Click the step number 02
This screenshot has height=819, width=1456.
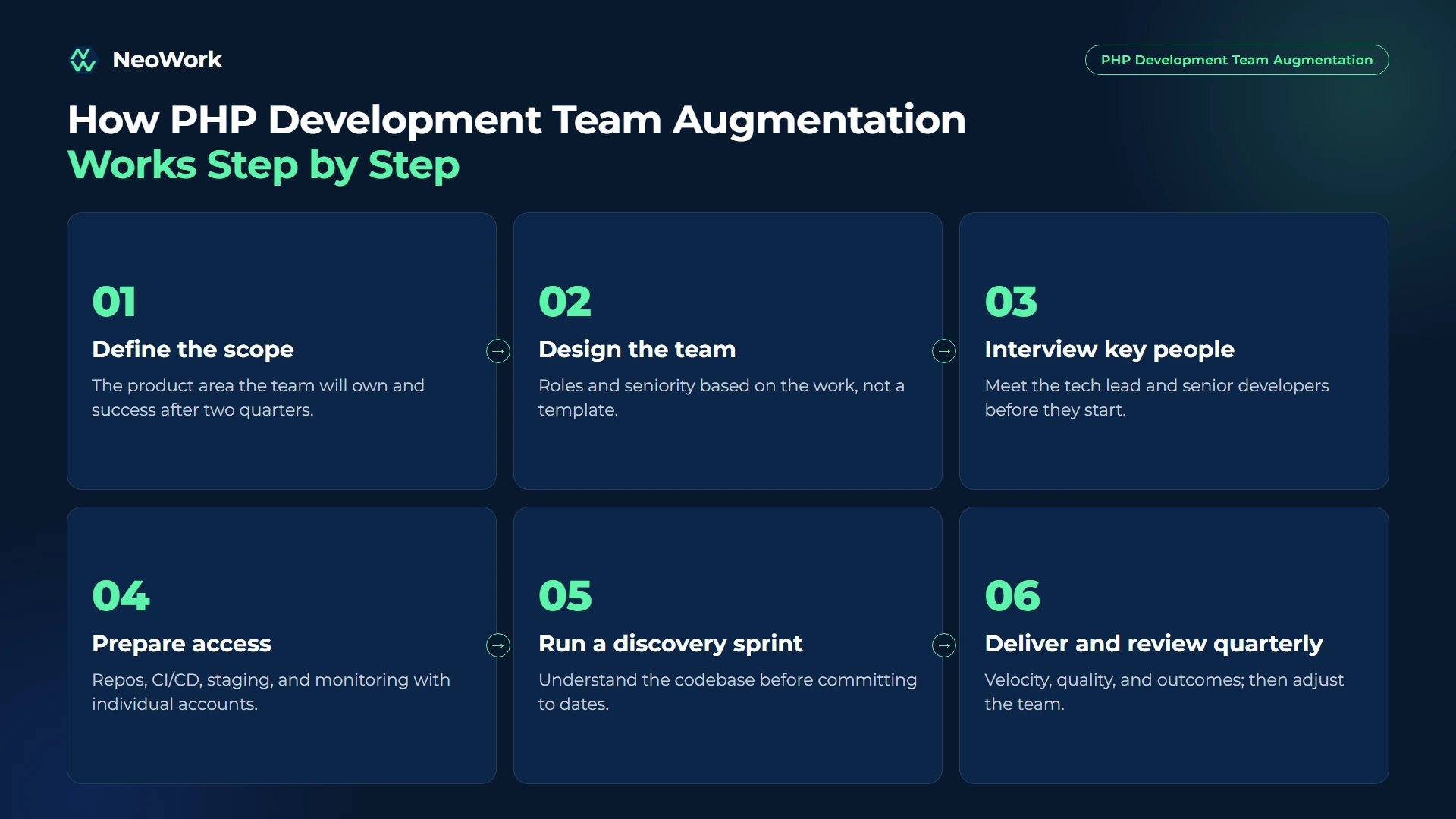pyautogui.click(x=565, y=302)
